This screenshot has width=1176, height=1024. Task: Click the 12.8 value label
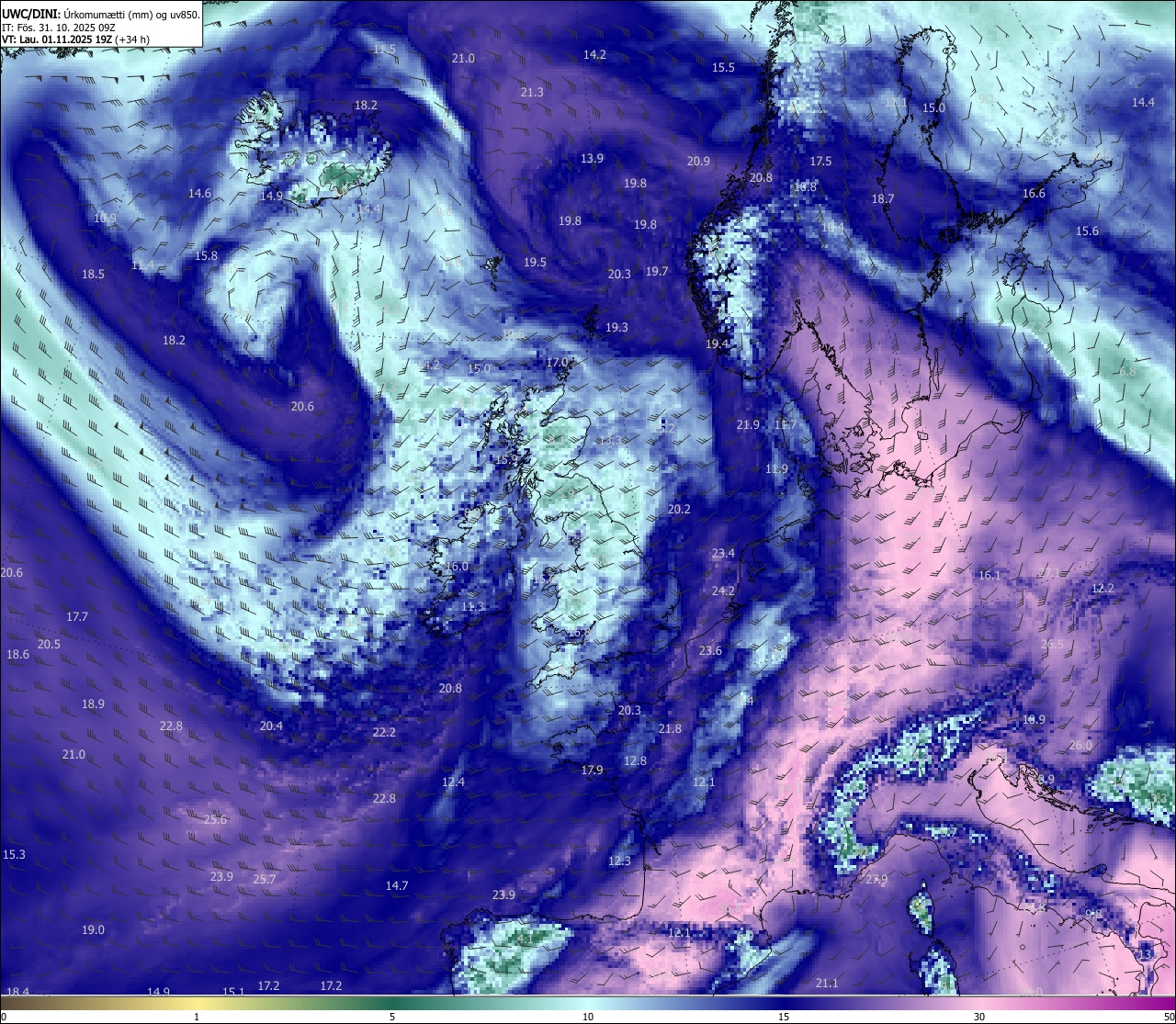(x=635, y=761)
